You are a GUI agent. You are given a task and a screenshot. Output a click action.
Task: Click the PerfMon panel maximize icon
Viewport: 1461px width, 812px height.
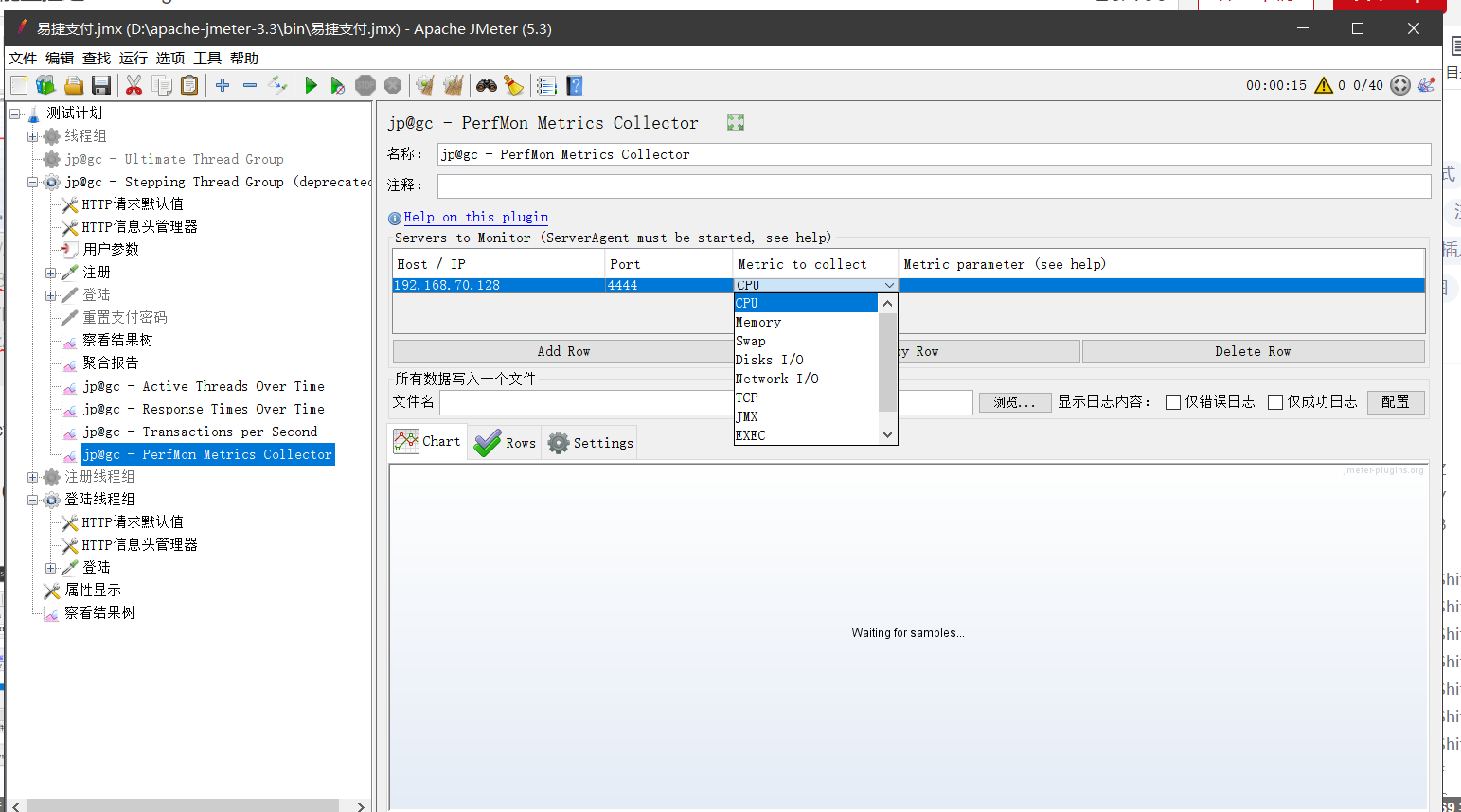pyautogui.click(x=736, y=122)
